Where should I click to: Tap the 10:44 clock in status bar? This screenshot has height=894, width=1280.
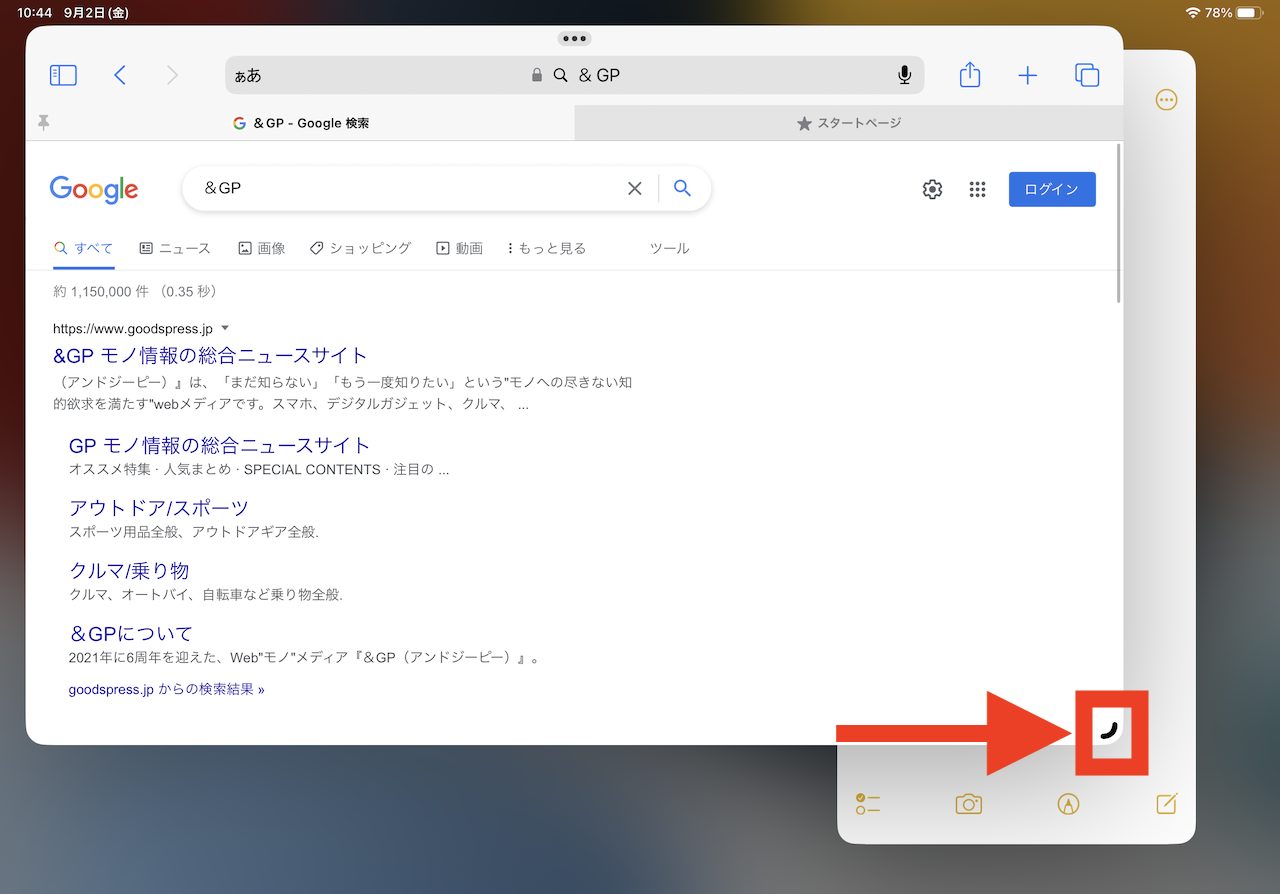[x=34, y=13]
